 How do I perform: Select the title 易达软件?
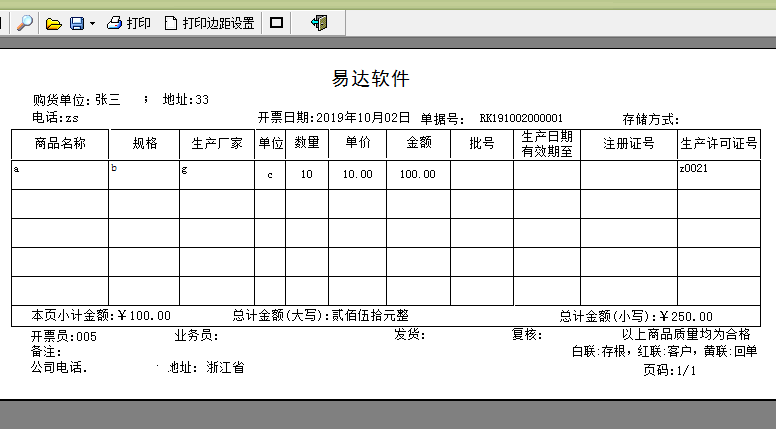coord(371,78)
